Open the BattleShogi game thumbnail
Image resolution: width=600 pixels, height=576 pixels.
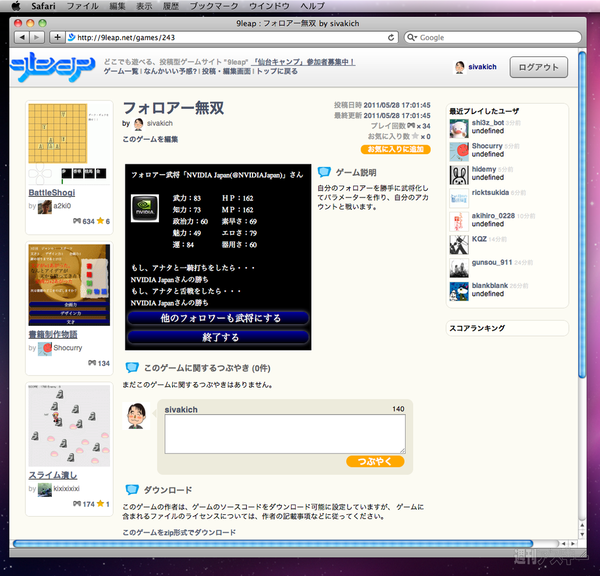point(69,144)
